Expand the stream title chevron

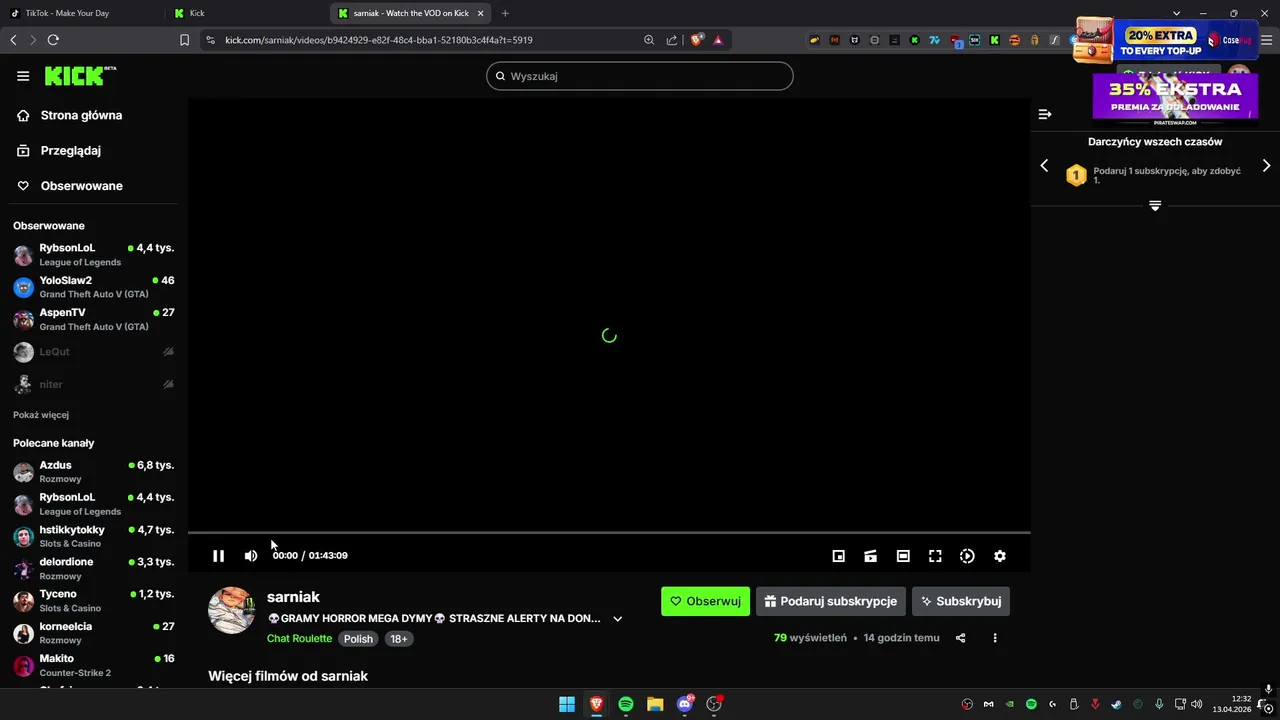pos(617,619)
